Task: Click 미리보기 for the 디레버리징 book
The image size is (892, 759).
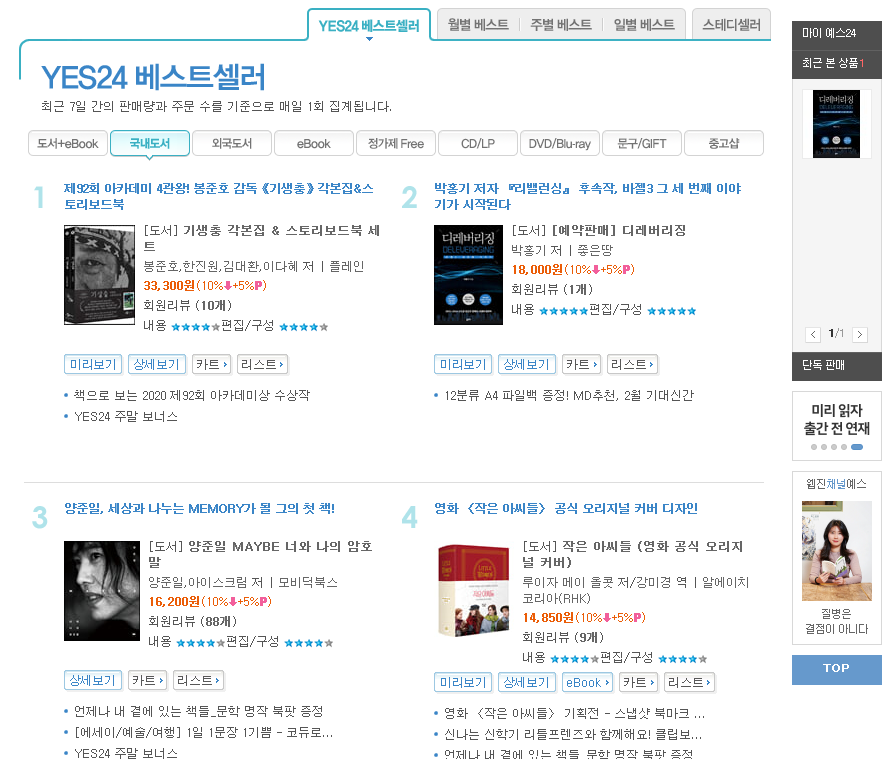Action: tap(463, 364)
